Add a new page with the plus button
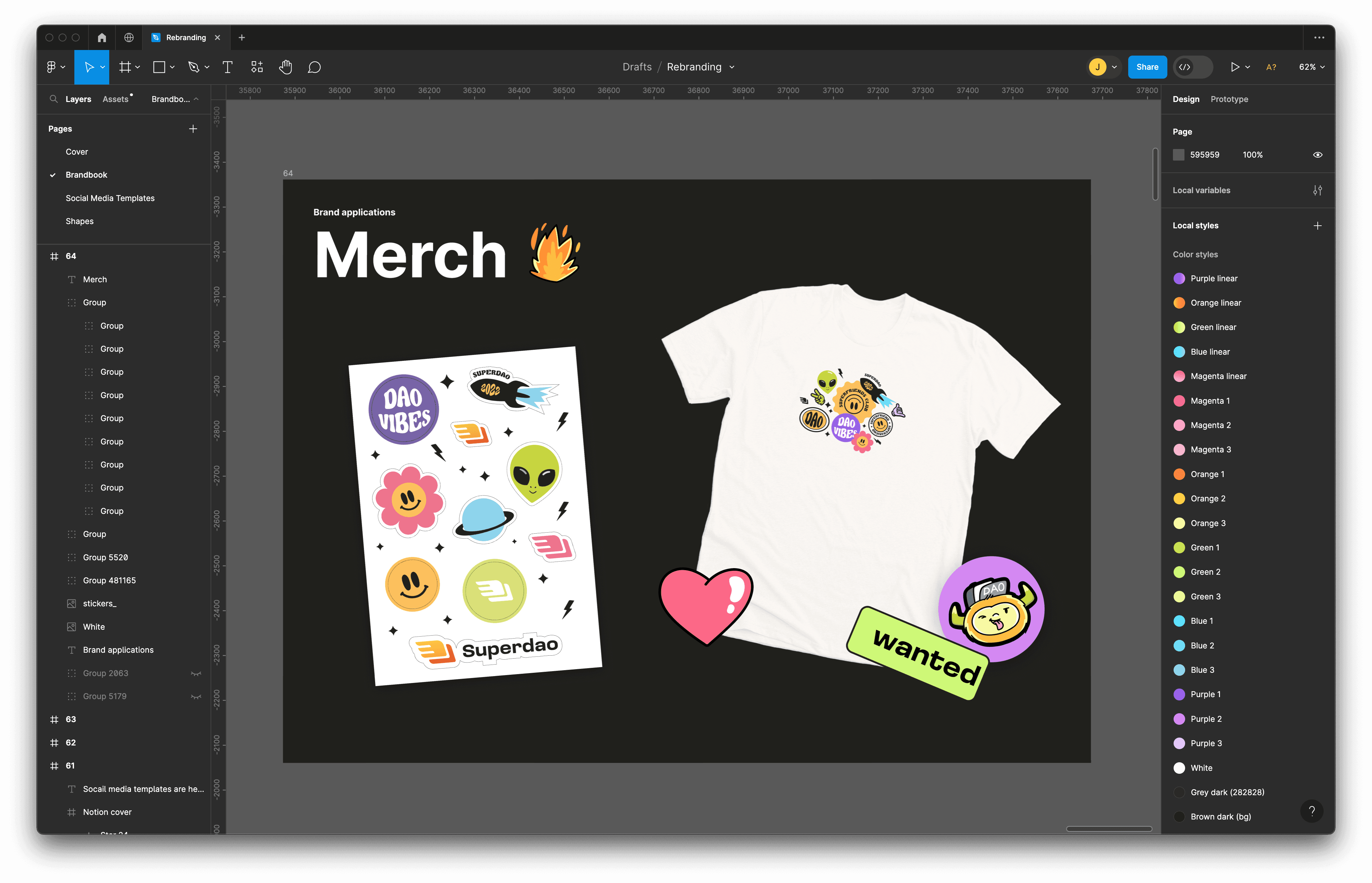This screenshot has height=883, width=1372. tap(193, 128)
